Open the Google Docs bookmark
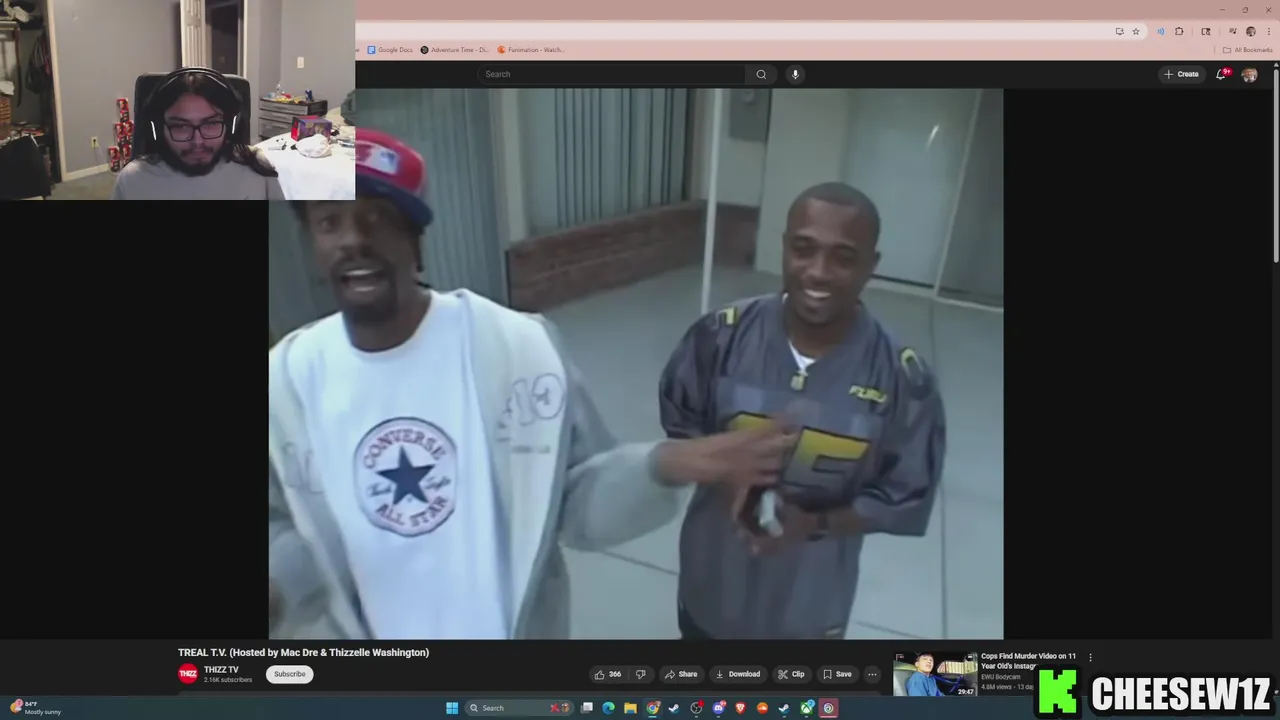 [390, 50]
